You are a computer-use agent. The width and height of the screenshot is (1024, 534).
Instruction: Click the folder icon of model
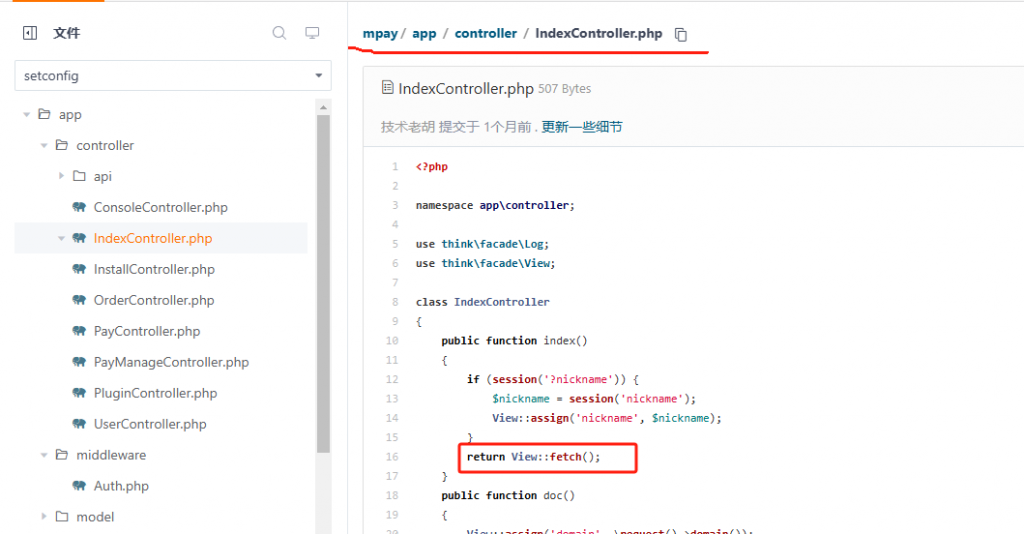(62, 516)
